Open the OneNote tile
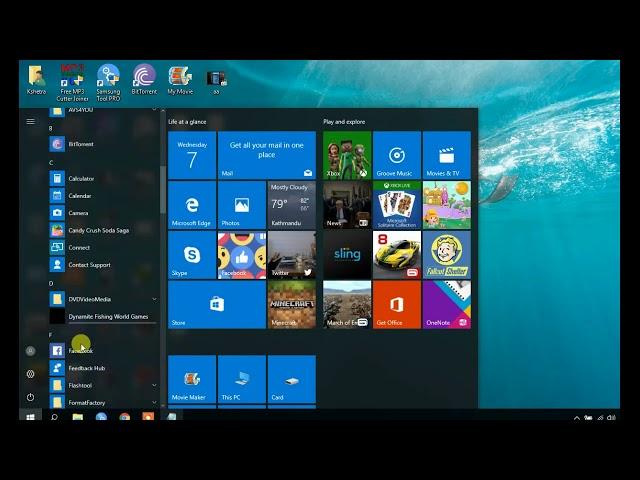 (447, 304)
